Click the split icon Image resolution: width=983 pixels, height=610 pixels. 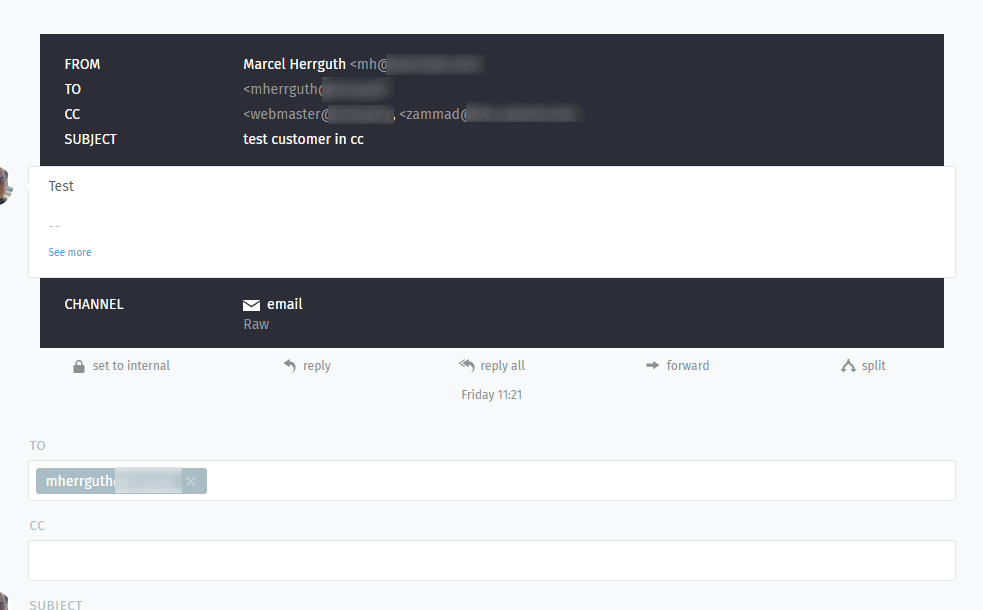click(848, 365)
